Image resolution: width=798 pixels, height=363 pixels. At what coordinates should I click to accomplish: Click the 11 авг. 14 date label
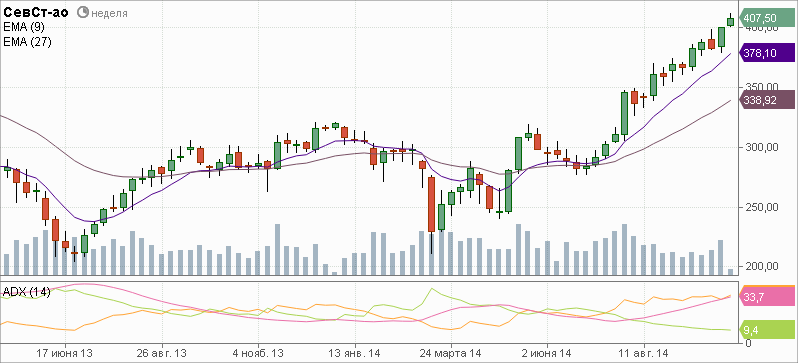[x=644, y=353]
